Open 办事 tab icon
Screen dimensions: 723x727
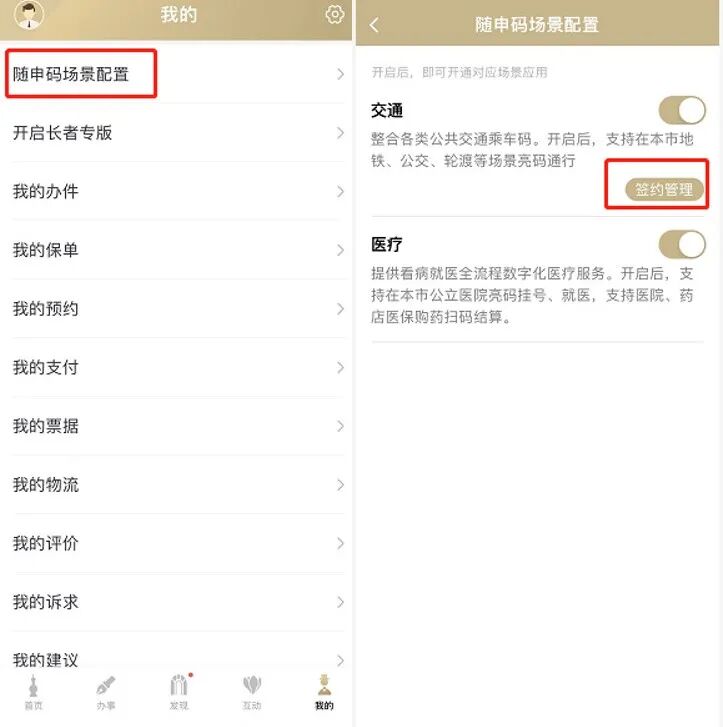coord(106,693)
